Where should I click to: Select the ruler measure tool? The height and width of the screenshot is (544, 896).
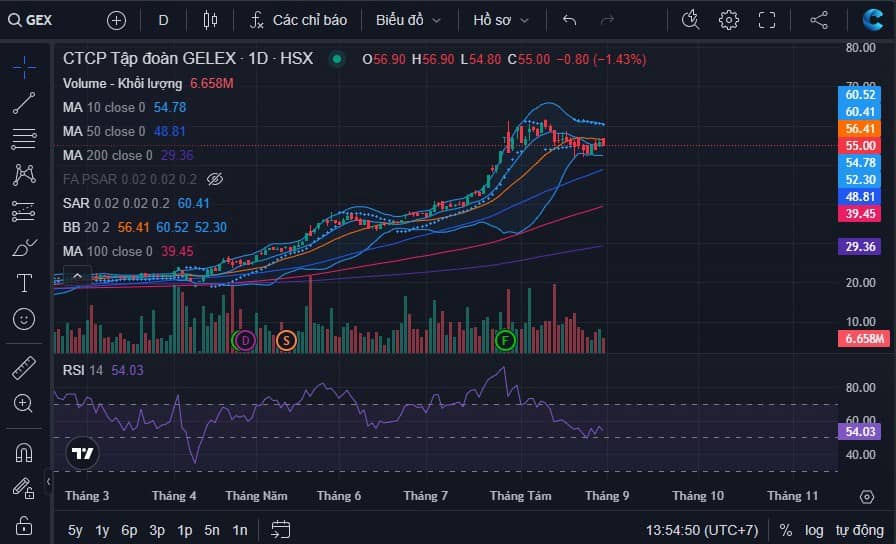(x=24, y=369)
